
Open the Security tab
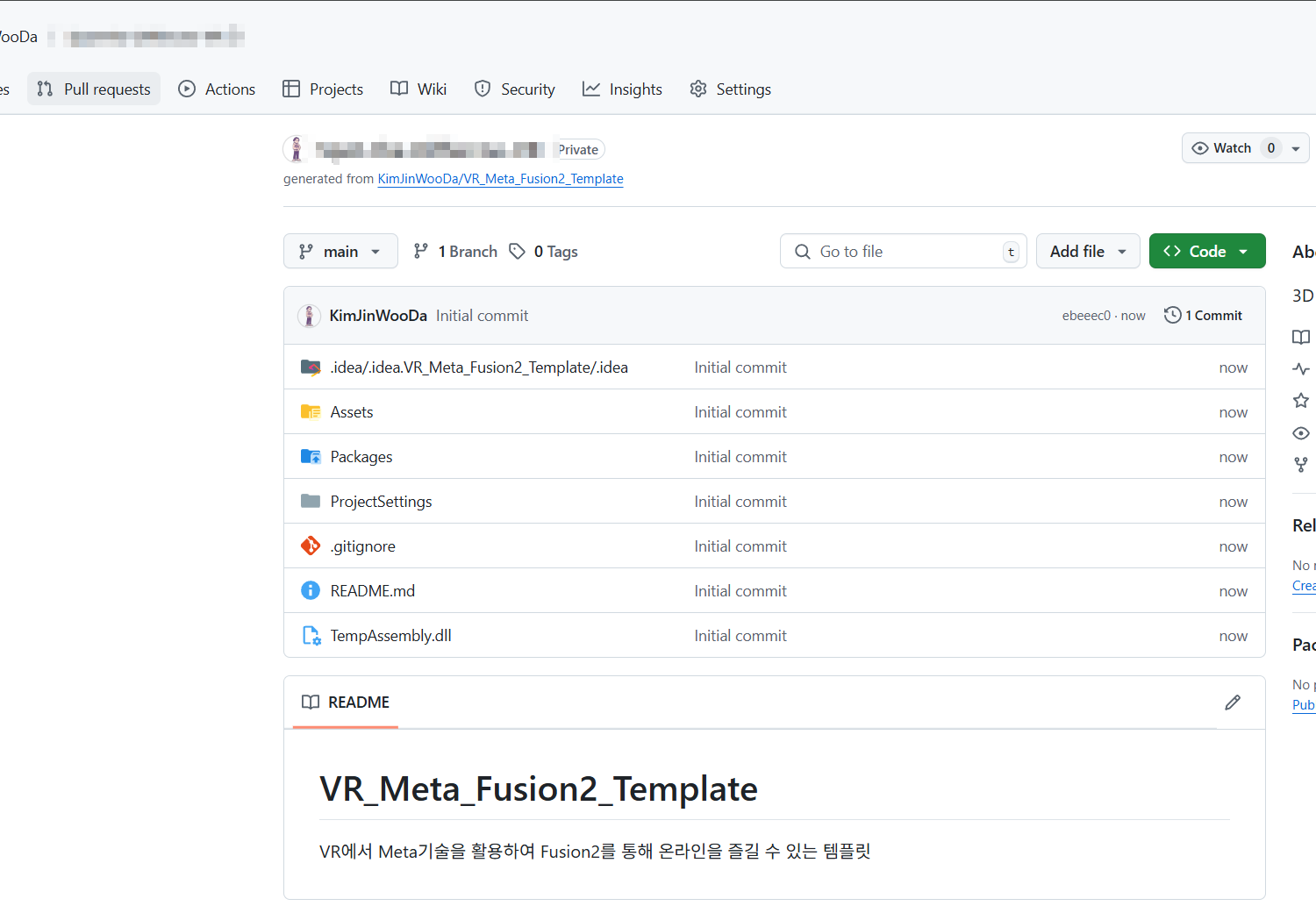515,89
